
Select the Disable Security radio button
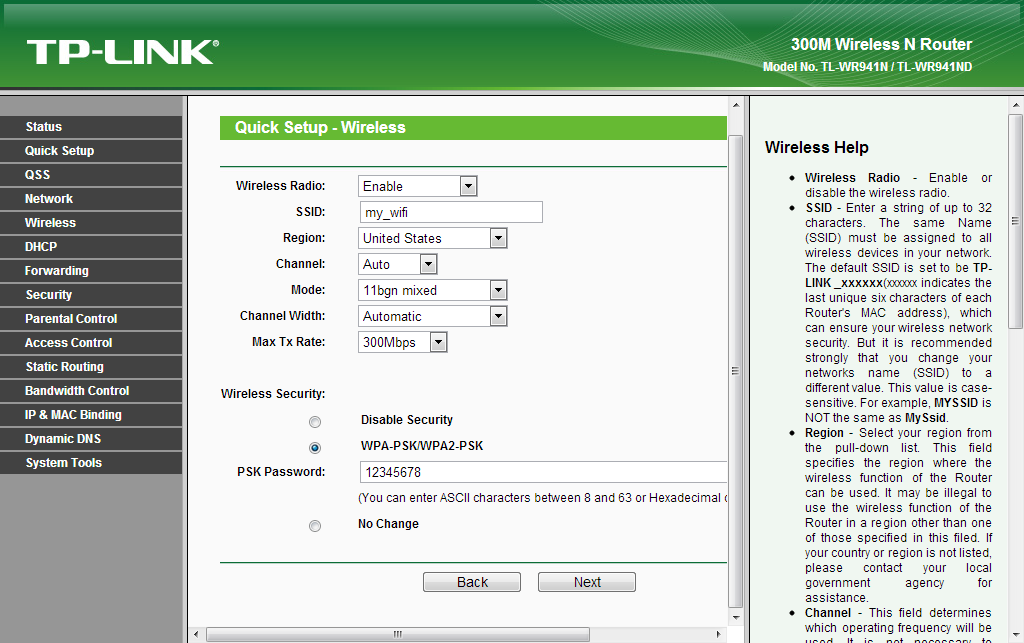[315, 422]
